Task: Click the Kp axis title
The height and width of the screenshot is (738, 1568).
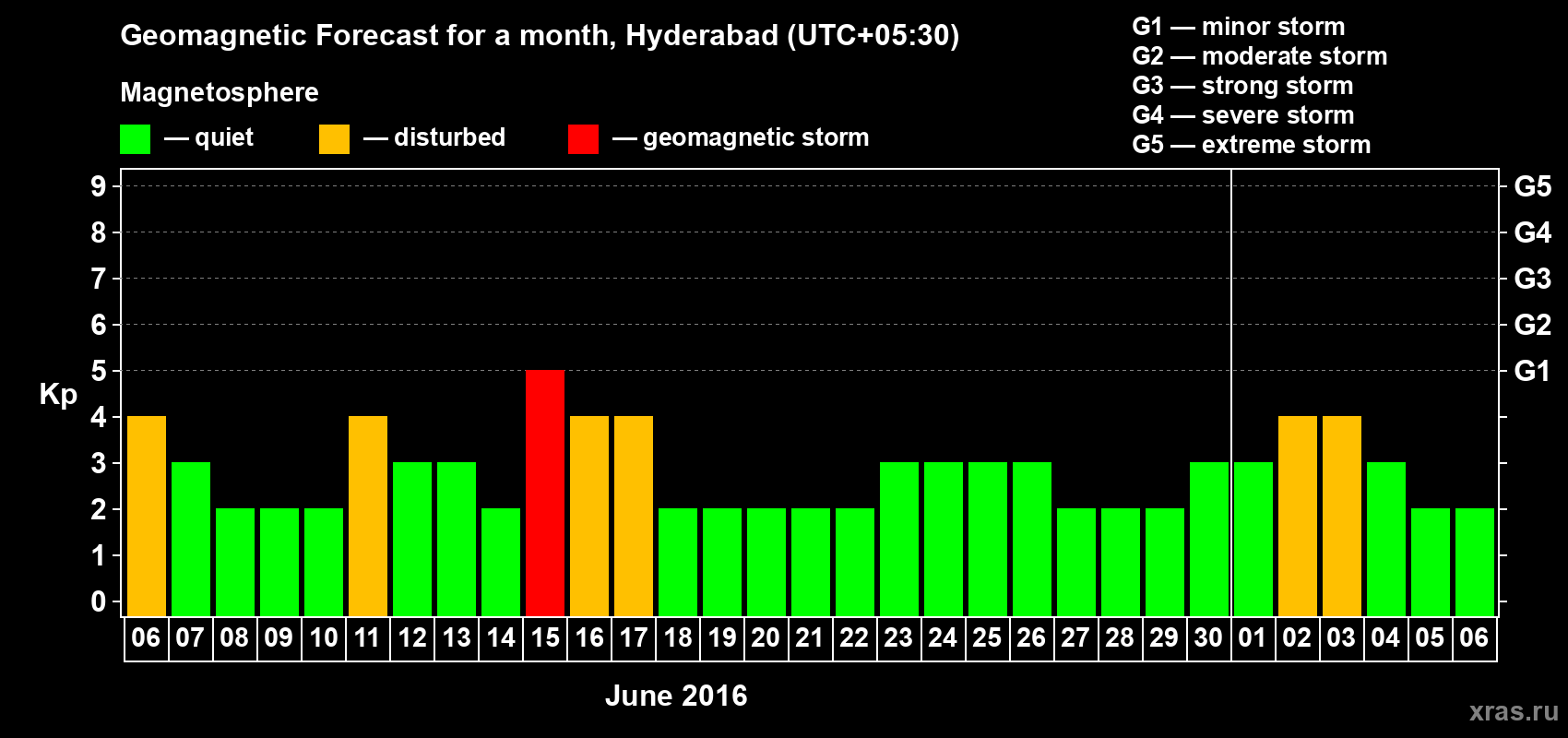Action: point(58,395)
